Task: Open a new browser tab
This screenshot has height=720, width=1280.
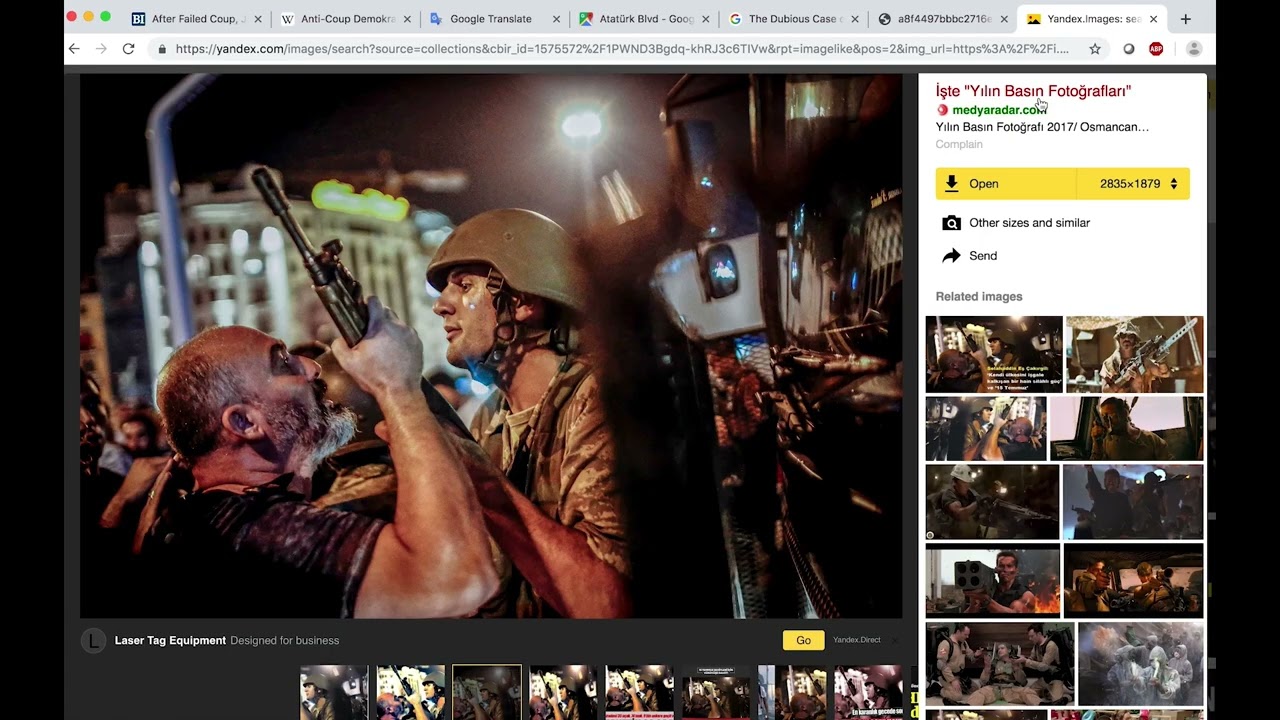Action: click(x=1186, y=18)
